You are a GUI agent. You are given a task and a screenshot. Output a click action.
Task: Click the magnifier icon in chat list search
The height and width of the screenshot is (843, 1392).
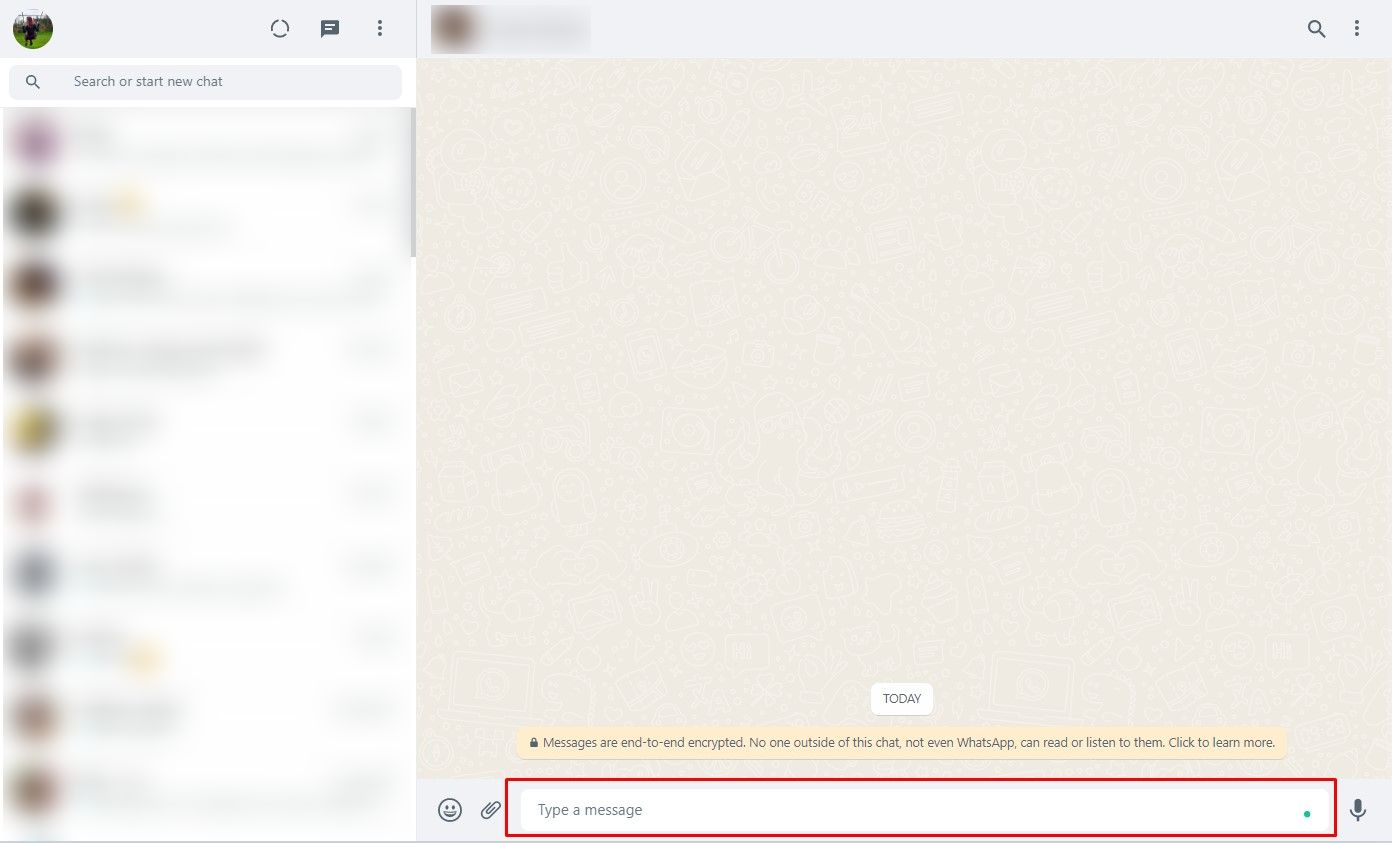pos(33,82)
